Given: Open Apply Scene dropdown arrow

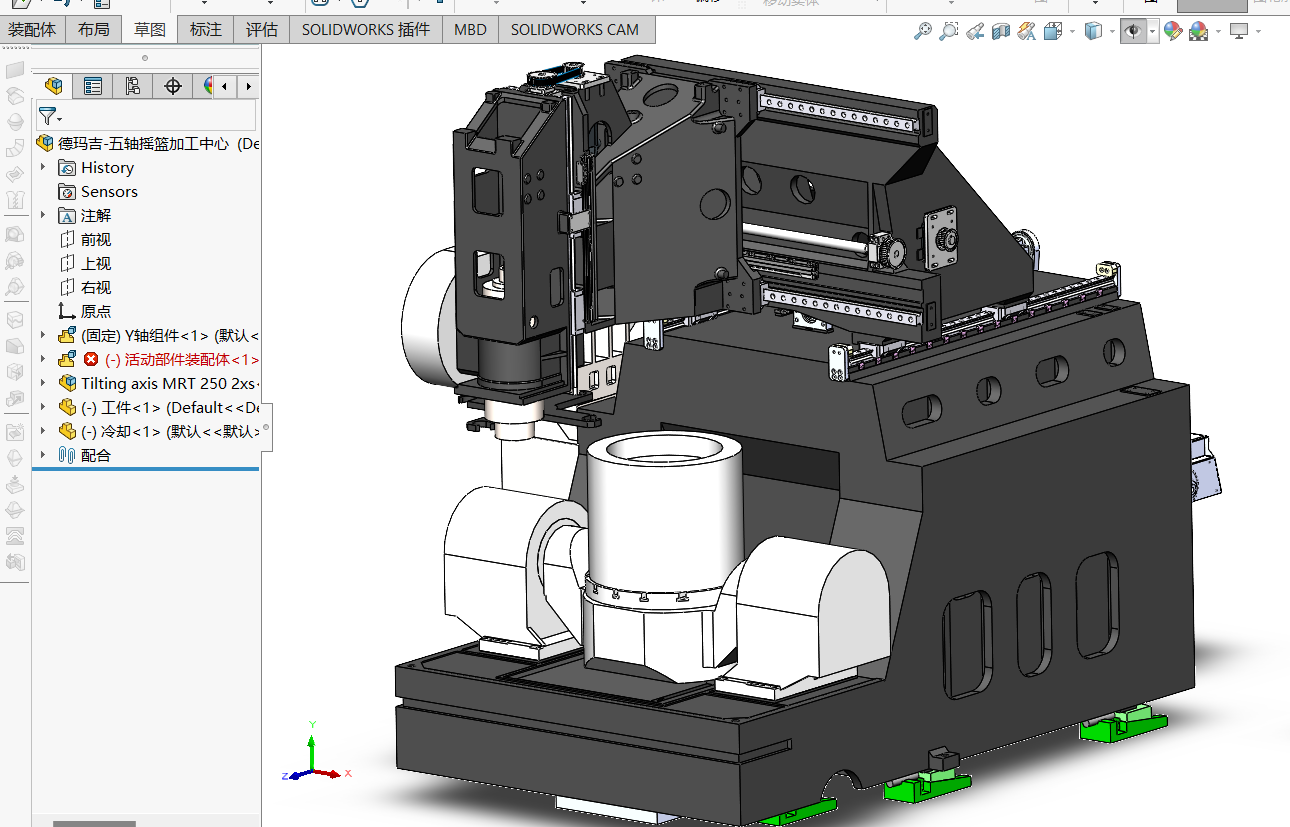Looking at the screenshot, I should [x=1217, y=32].
